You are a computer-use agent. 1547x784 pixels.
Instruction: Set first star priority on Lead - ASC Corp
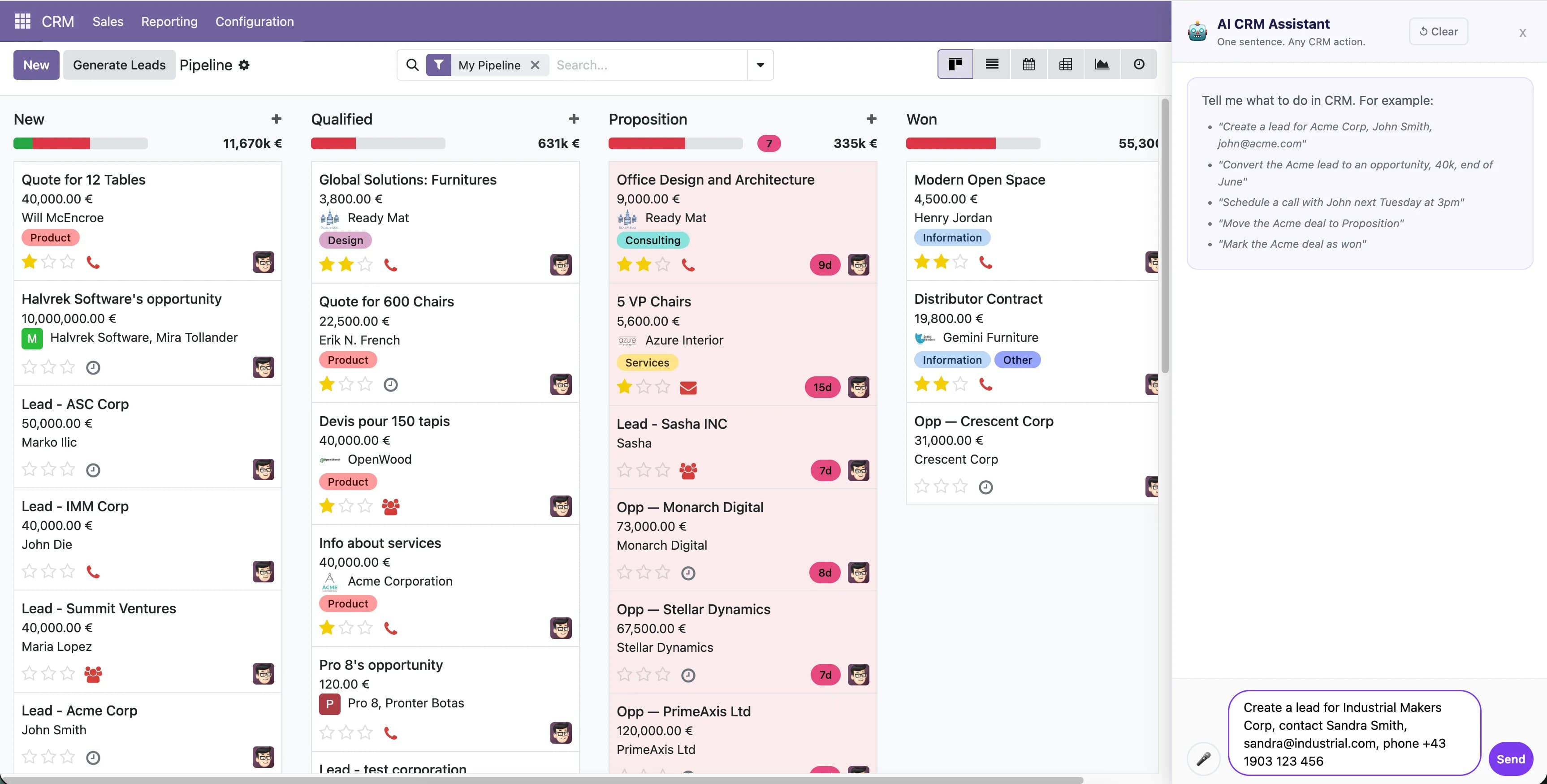pos(30,469)
